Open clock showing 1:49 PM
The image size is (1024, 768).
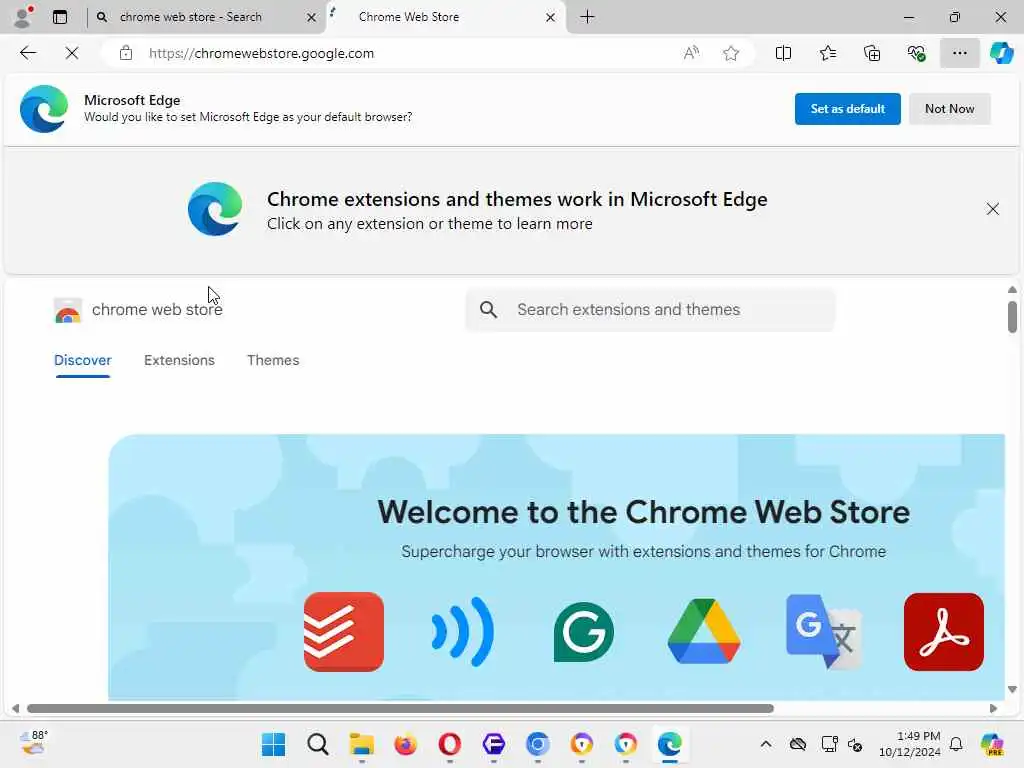910,744
